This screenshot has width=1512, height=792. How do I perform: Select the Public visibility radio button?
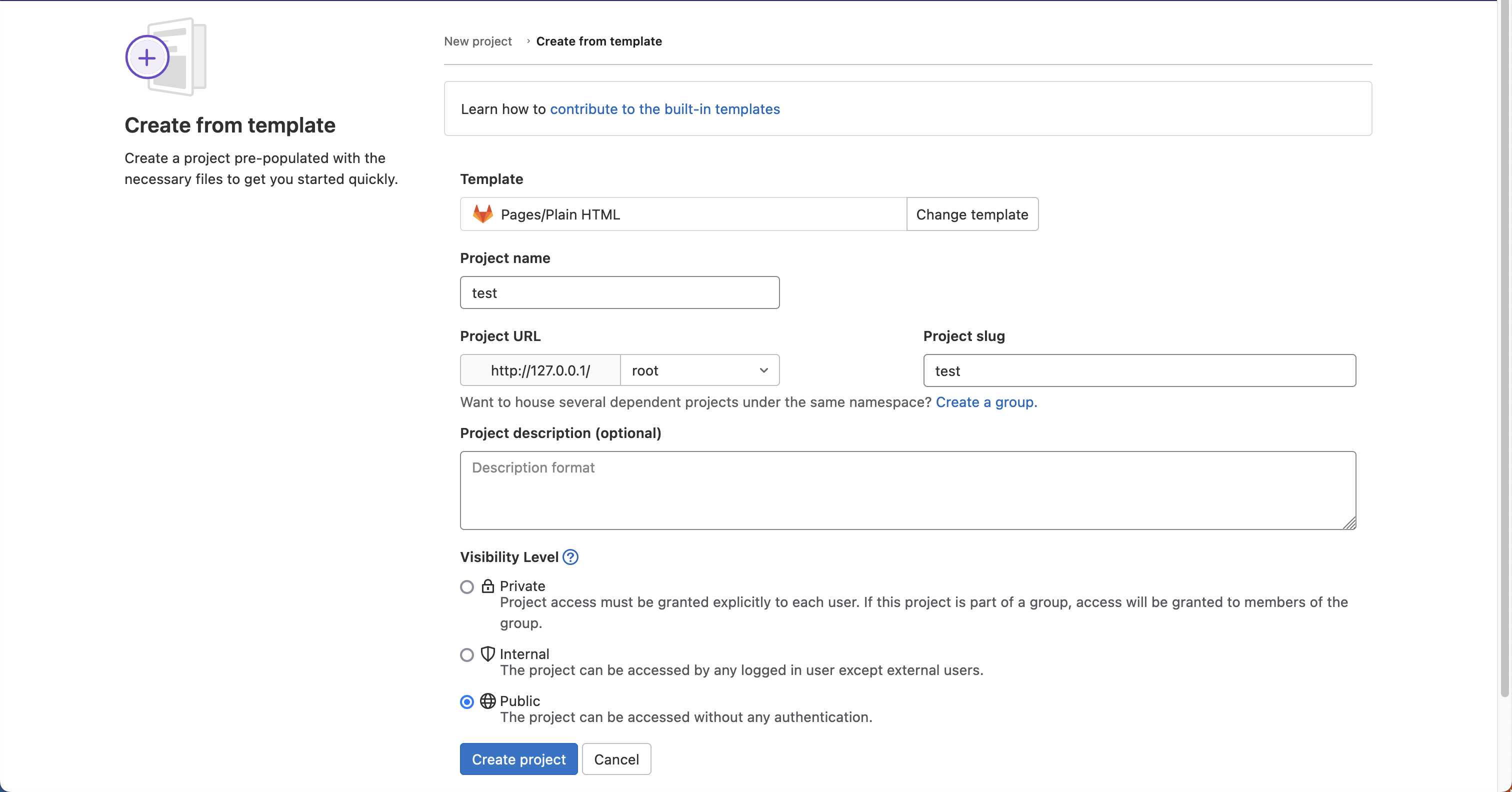466,701
